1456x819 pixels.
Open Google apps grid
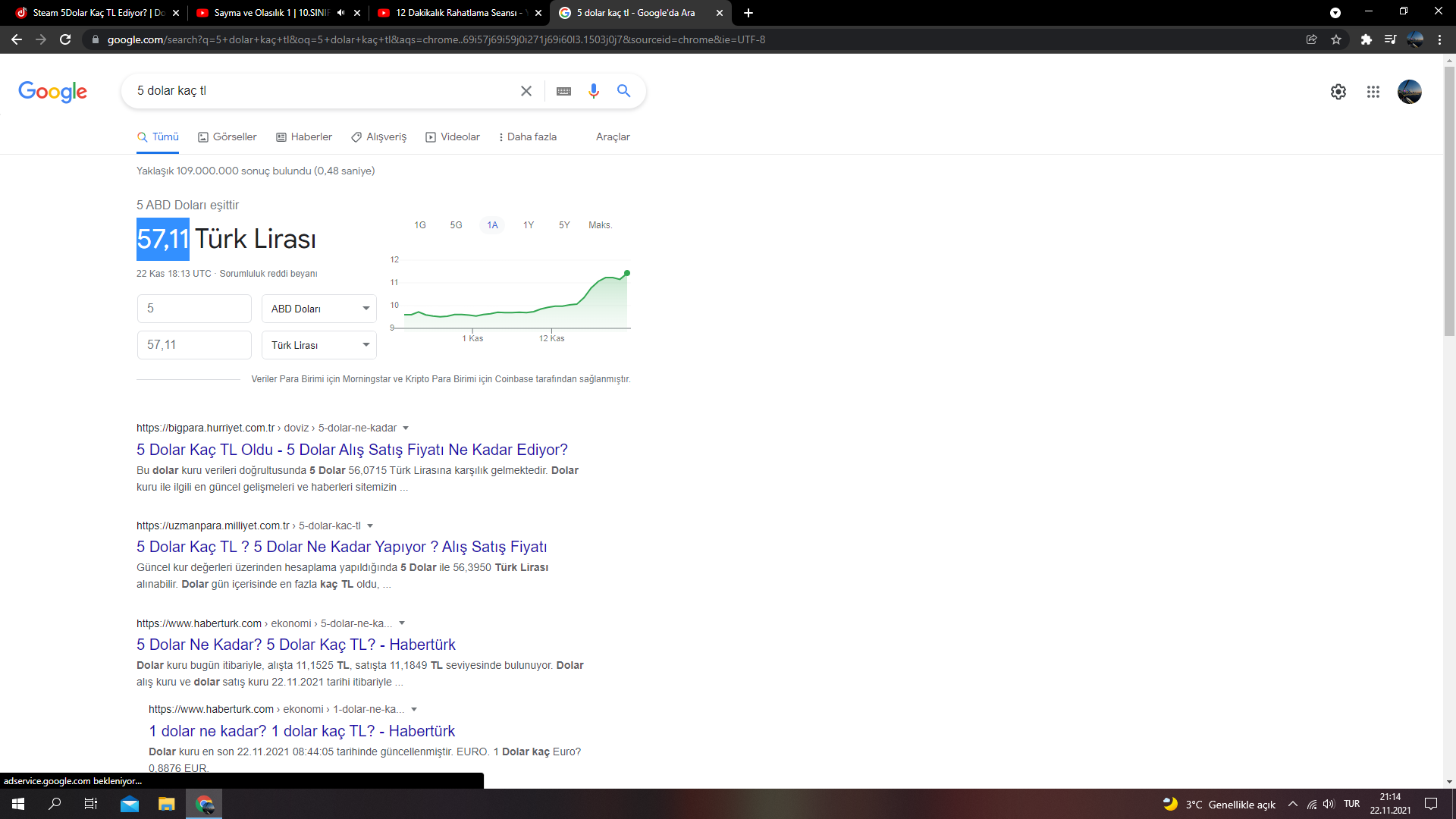(x=1373, y=92)
